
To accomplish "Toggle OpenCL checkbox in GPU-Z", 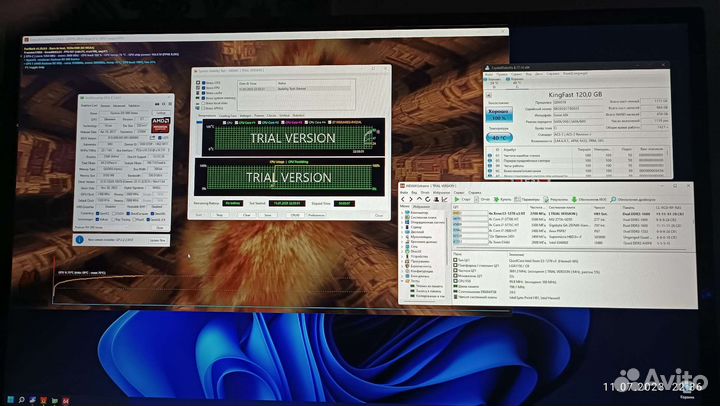I will (x=97, y=214).
